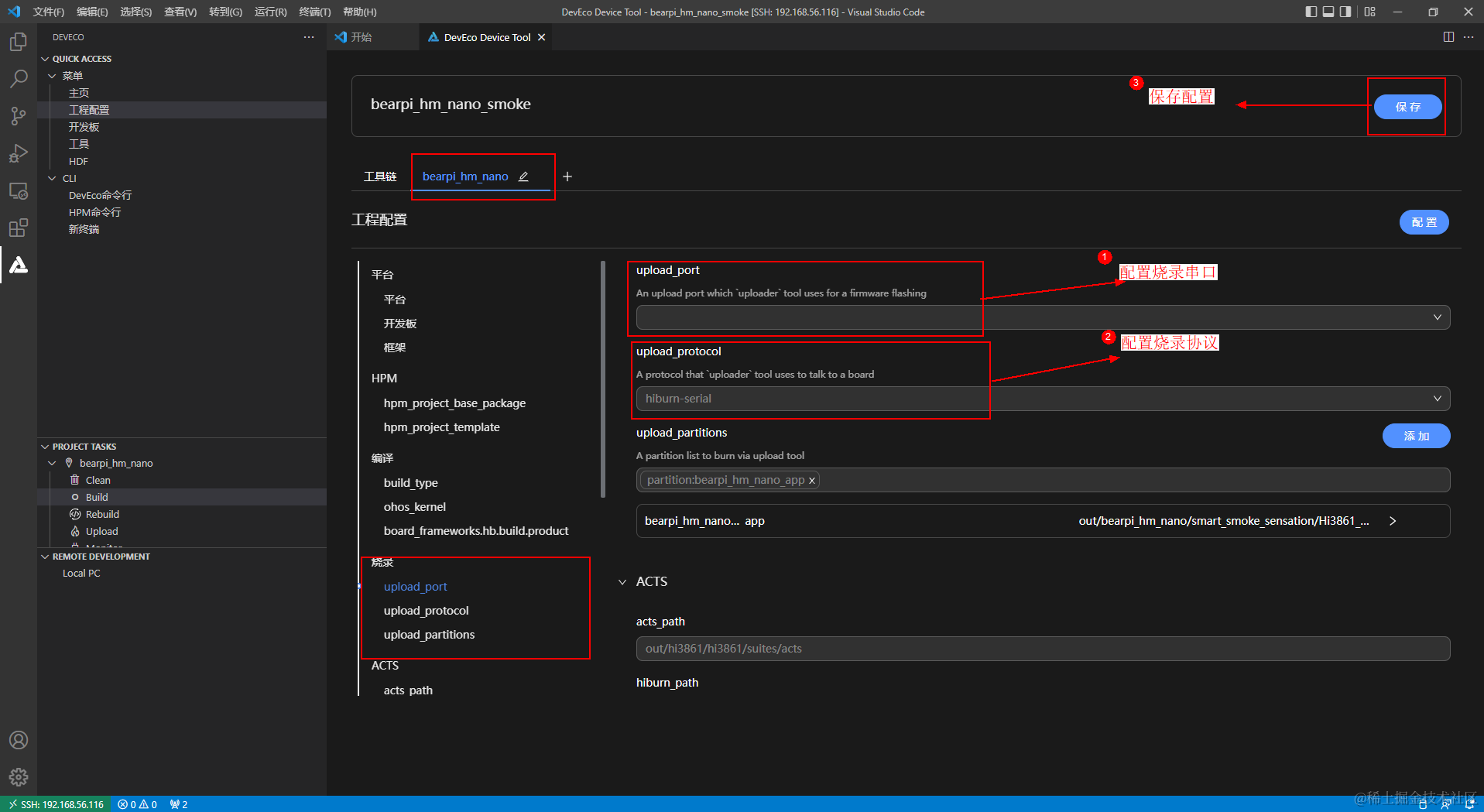Remove the partition:bearpi_hm_nano_app tag
Image resolution: width=1484 pixels, height=812 pixels.
pyautogui.click(x=812, y=481)
